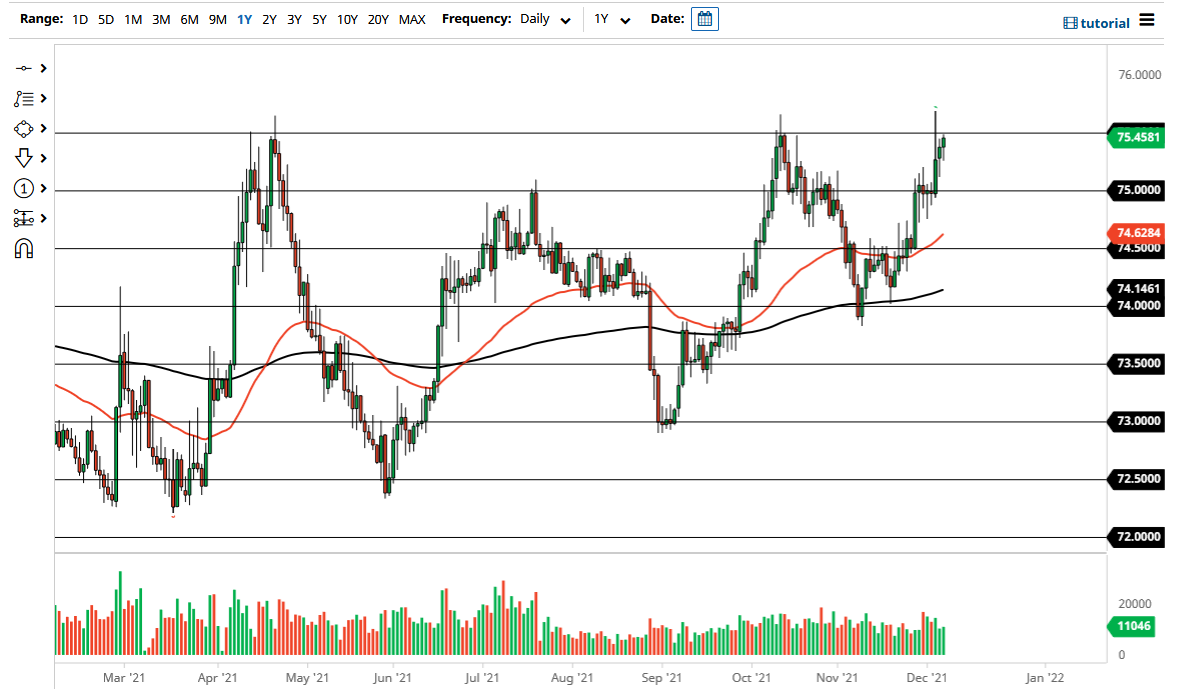Switch to the 6M range
Viewport: 1177px width, 700px height.
pos(188,18)
